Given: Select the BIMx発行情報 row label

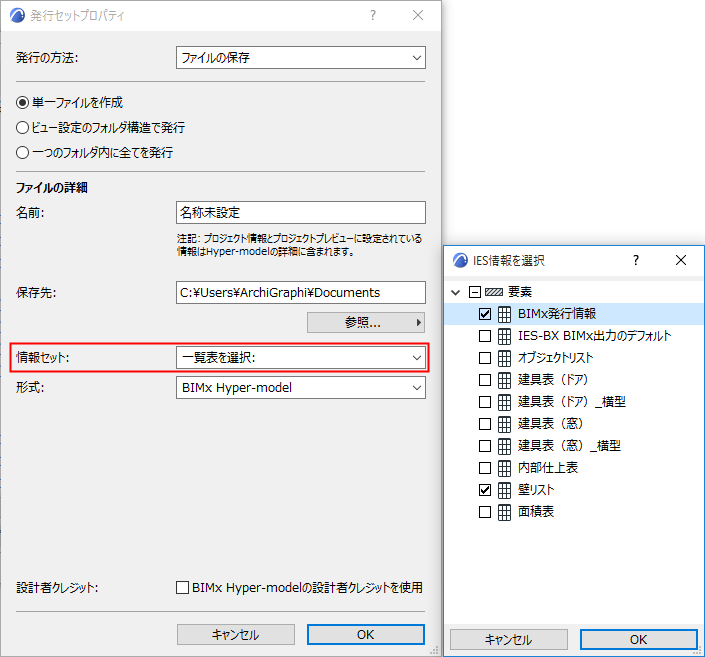Looking at the screenshot, I should (x=557, y=314).
